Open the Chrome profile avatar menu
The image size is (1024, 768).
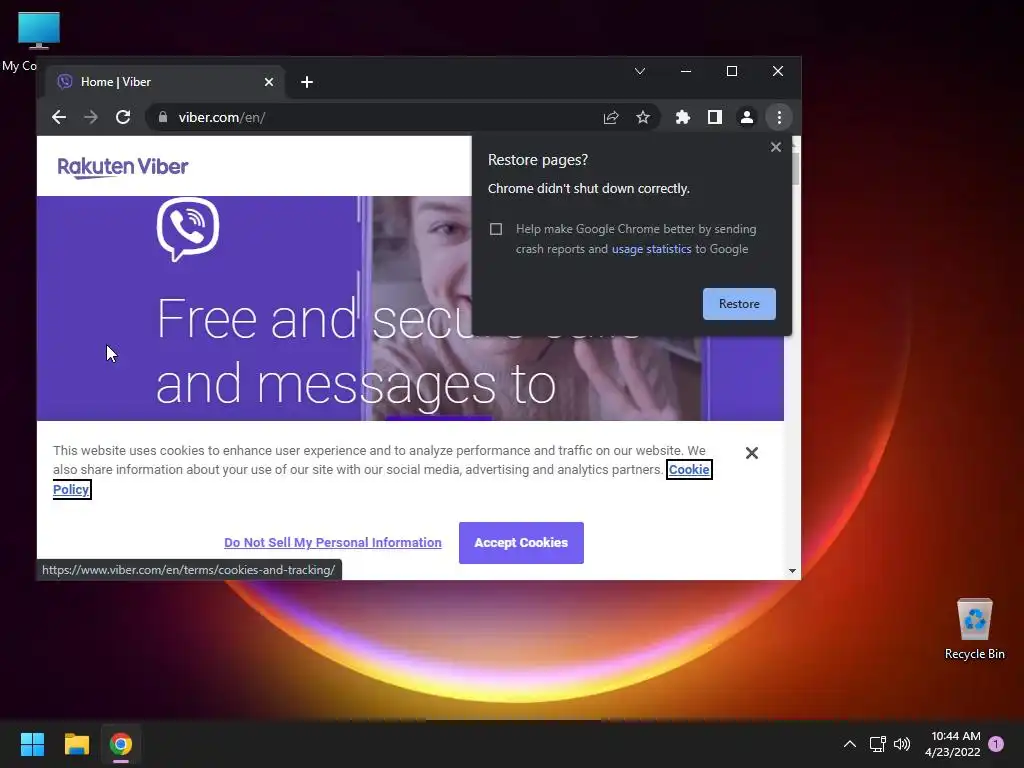(746, 118)
